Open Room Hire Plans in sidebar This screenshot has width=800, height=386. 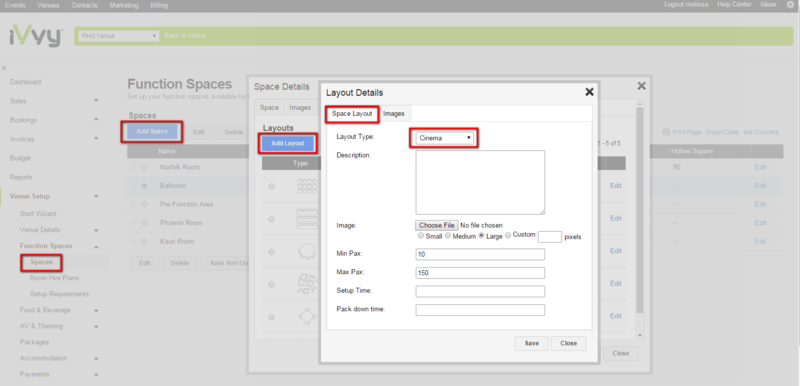pos(54,278)
